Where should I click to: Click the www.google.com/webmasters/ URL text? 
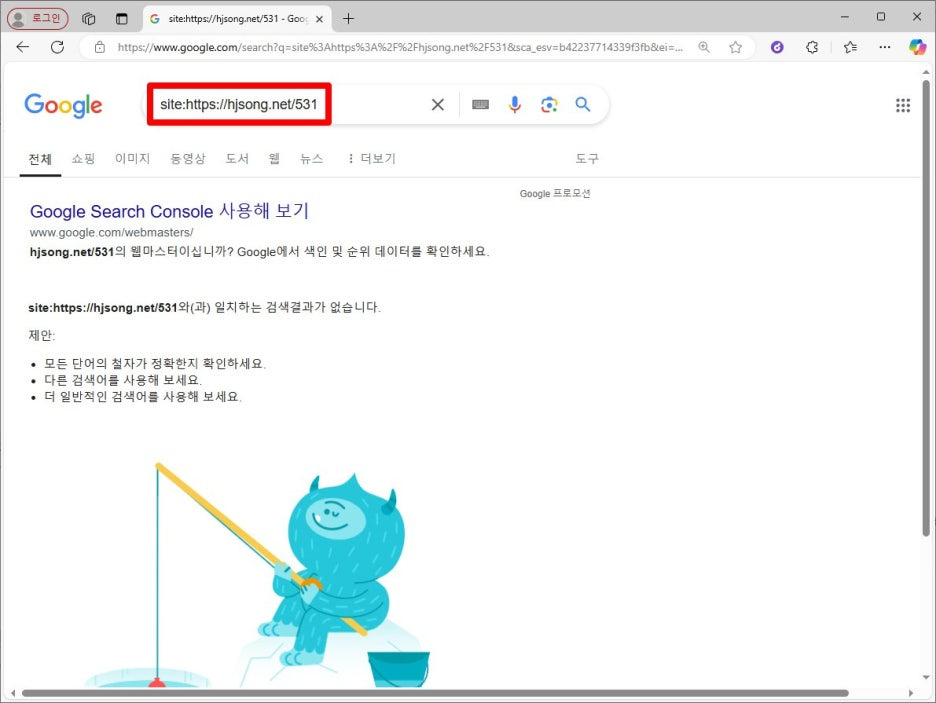coord(112,232)
